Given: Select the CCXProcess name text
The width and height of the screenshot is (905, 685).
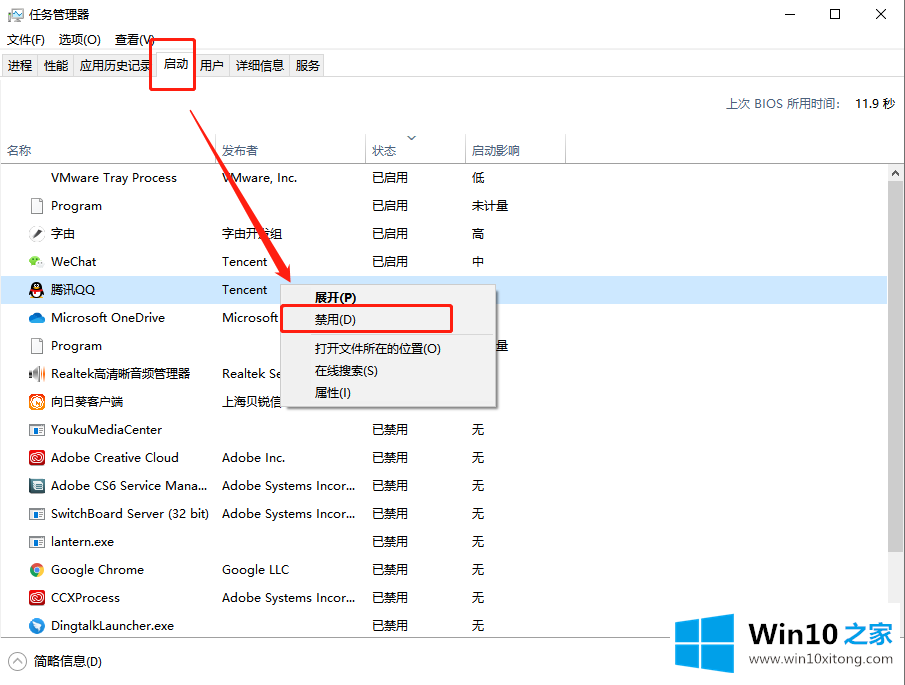Looking at the screenshot, I should 85,598.
